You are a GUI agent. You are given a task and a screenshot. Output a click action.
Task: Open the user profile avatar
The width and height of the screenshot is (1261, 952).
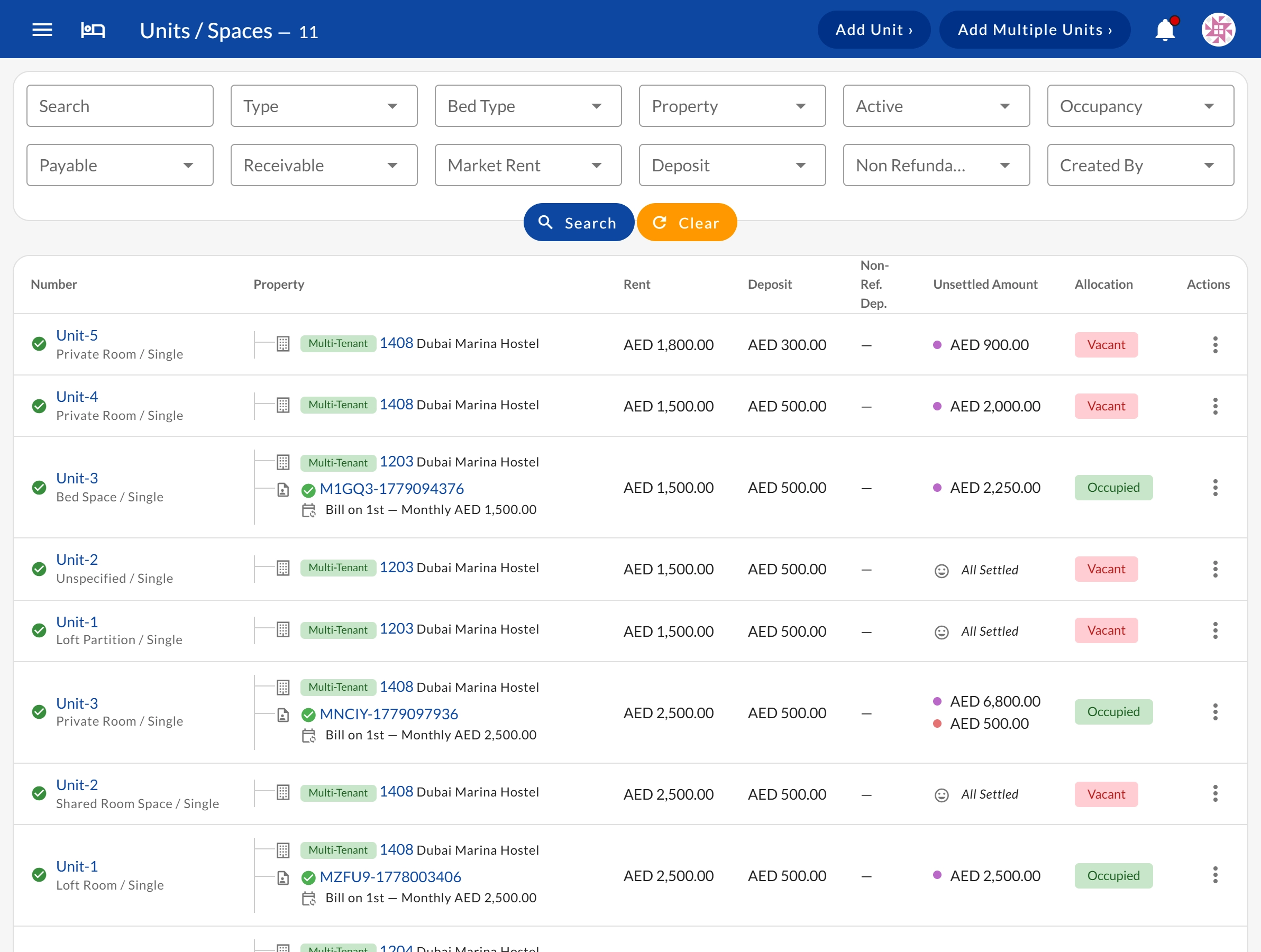(1218, 30)
